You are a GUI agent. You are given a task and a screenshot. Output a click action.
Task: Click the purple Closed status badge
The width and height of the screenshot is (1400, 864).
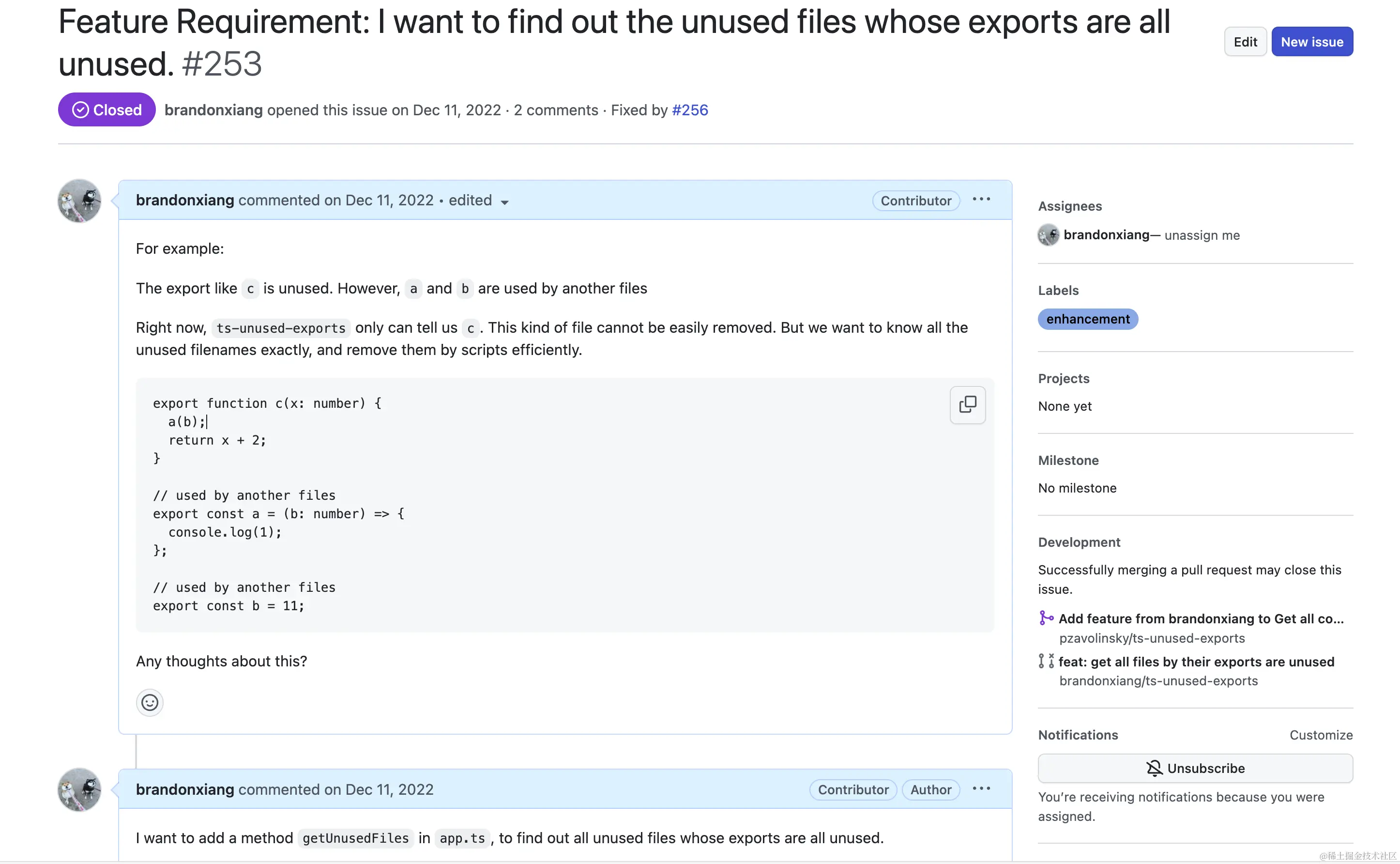pos(107,110)
